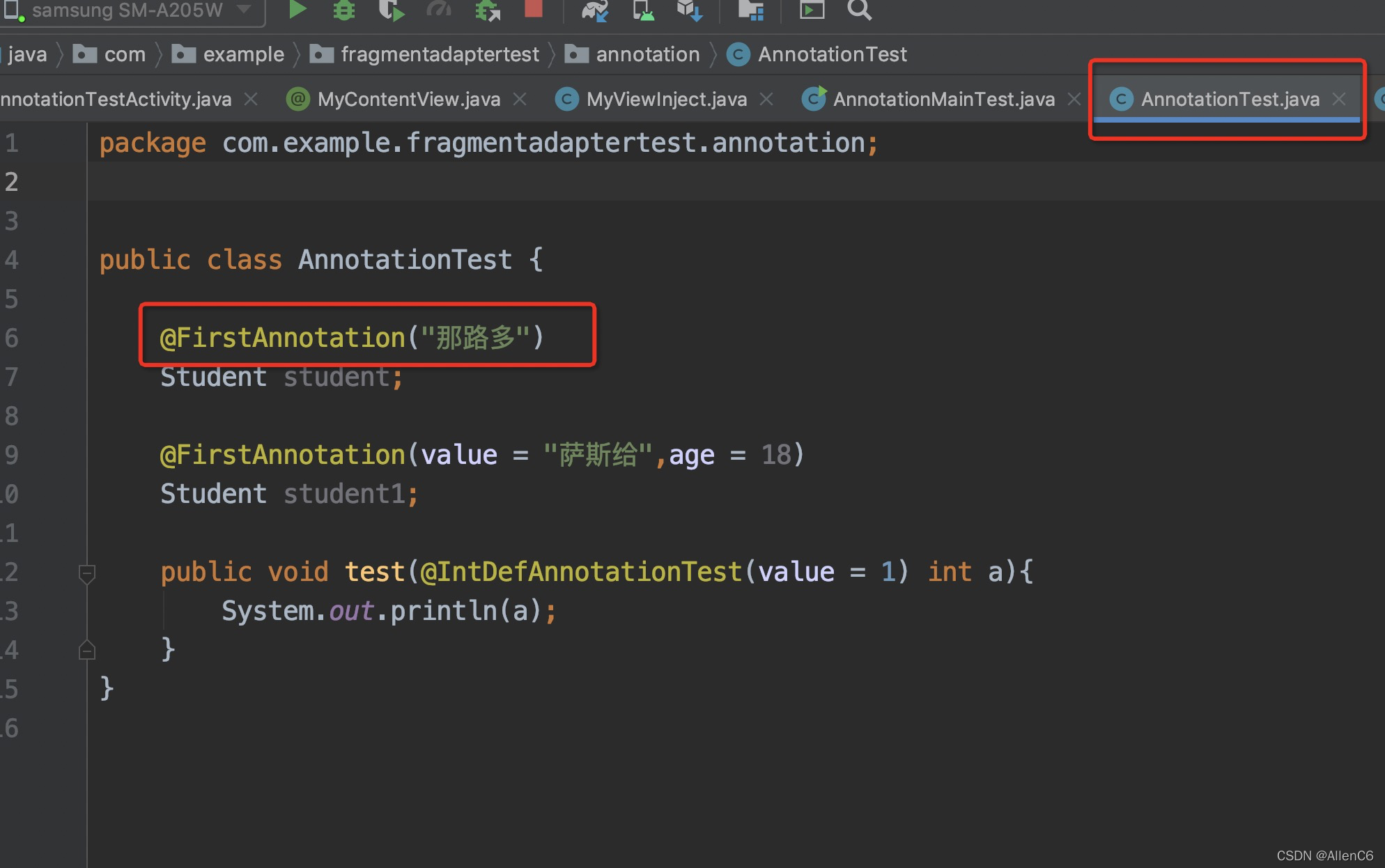Click the fragmentadaptertest breadcrumb
This screenshot has height=868, width=1385.
425,54
